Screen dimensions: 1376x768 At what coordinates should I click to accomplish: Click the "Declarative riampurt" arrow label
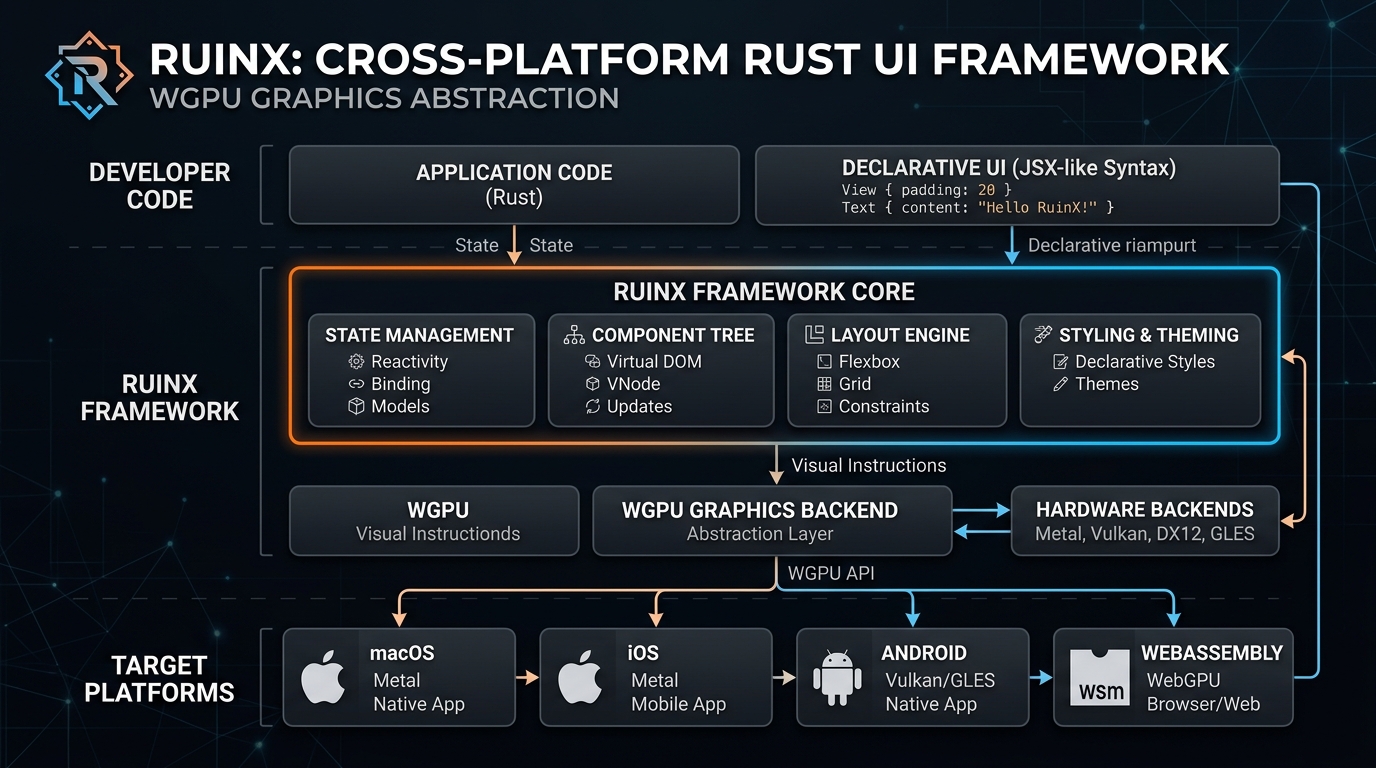[1112, 245]
